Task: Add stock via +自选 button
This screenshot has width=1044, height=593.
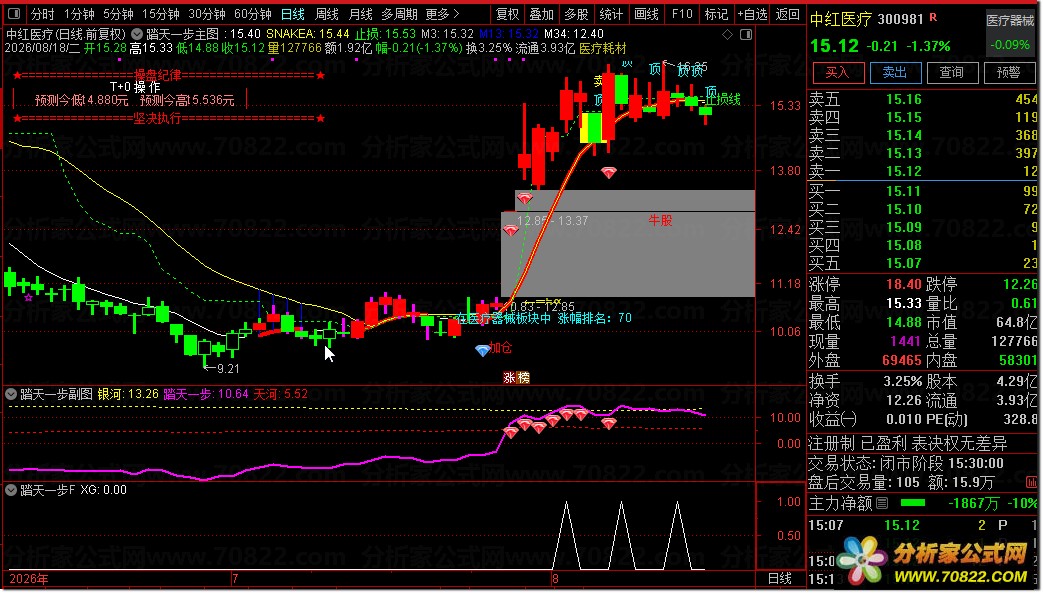Action: coord(752,14)
